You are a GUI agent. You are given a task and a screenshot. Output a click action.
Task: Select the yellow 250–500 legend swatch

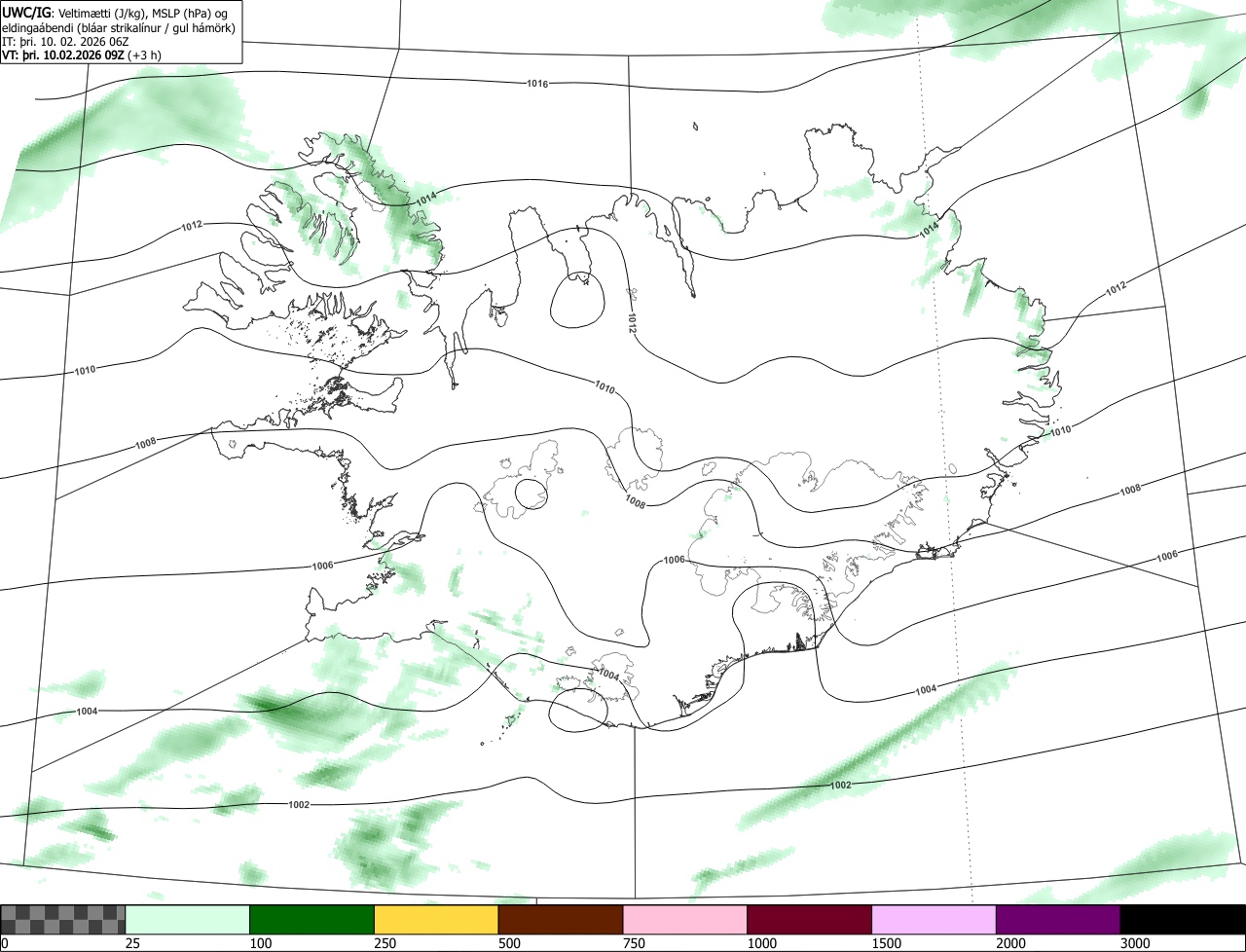436,920
